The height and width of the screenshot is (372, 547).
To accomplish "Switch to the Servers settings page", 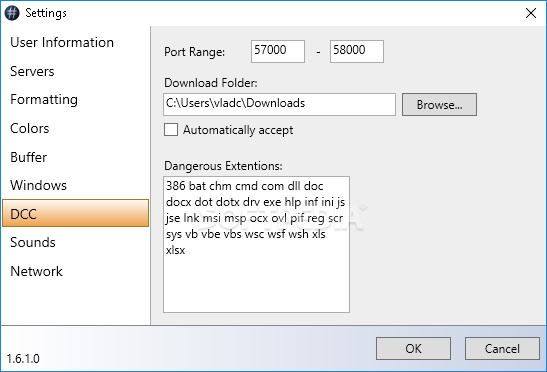I will (32, 71).
